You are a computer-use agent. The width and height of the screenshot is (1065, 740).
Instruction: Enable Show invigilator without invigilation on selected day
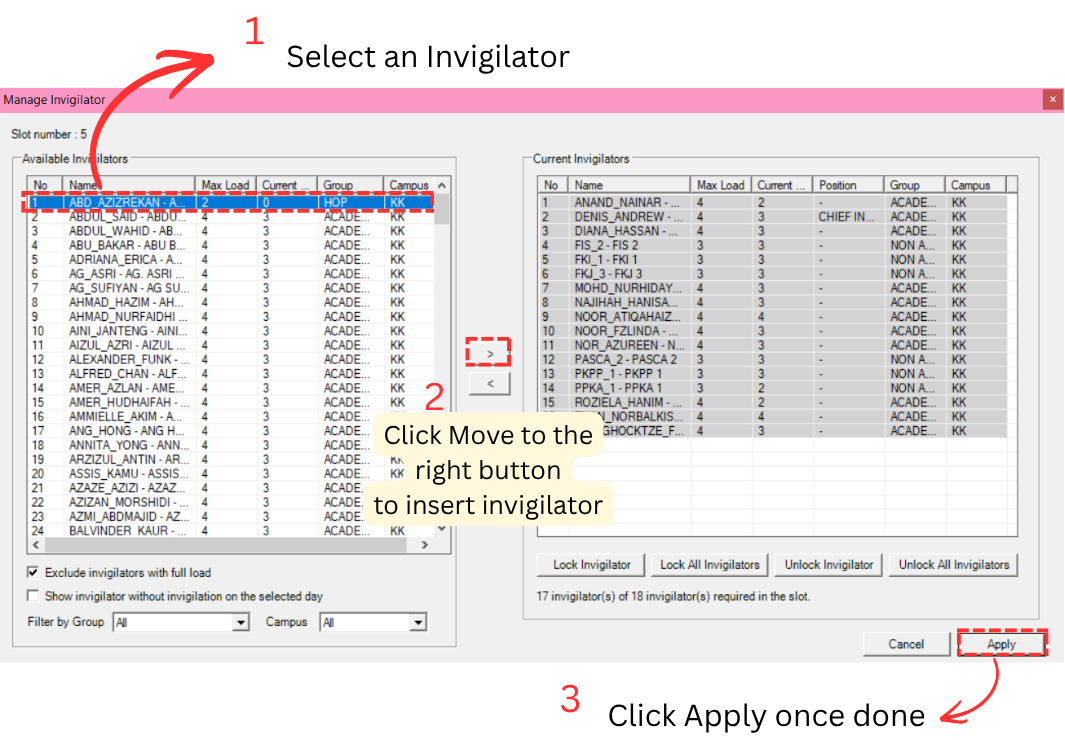(33, 595)
